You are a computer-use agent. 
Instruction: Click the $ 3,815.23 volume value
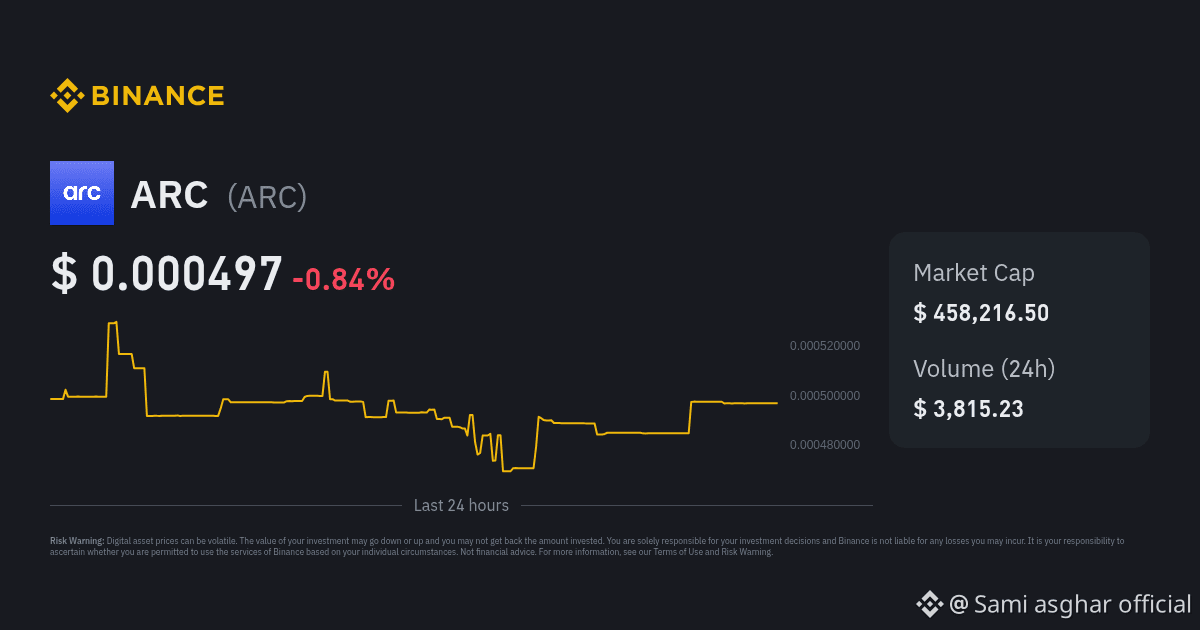968,408
